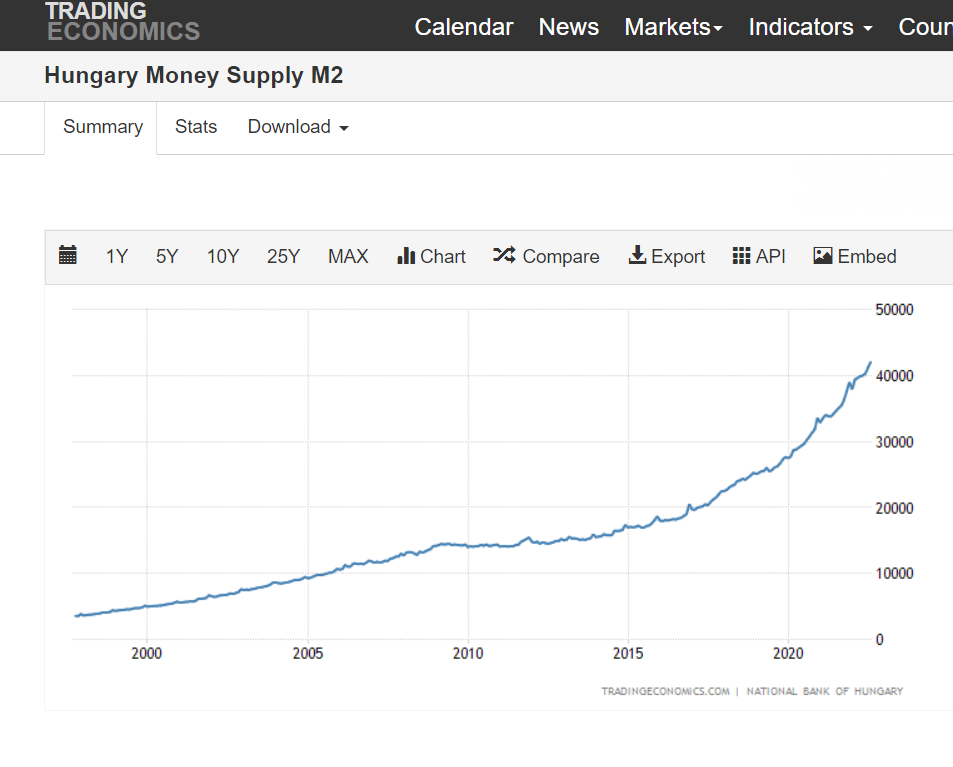The width and height of the screenshot is (953, 767).
Task: Select the Summary tab
Action: coord(102,127)
